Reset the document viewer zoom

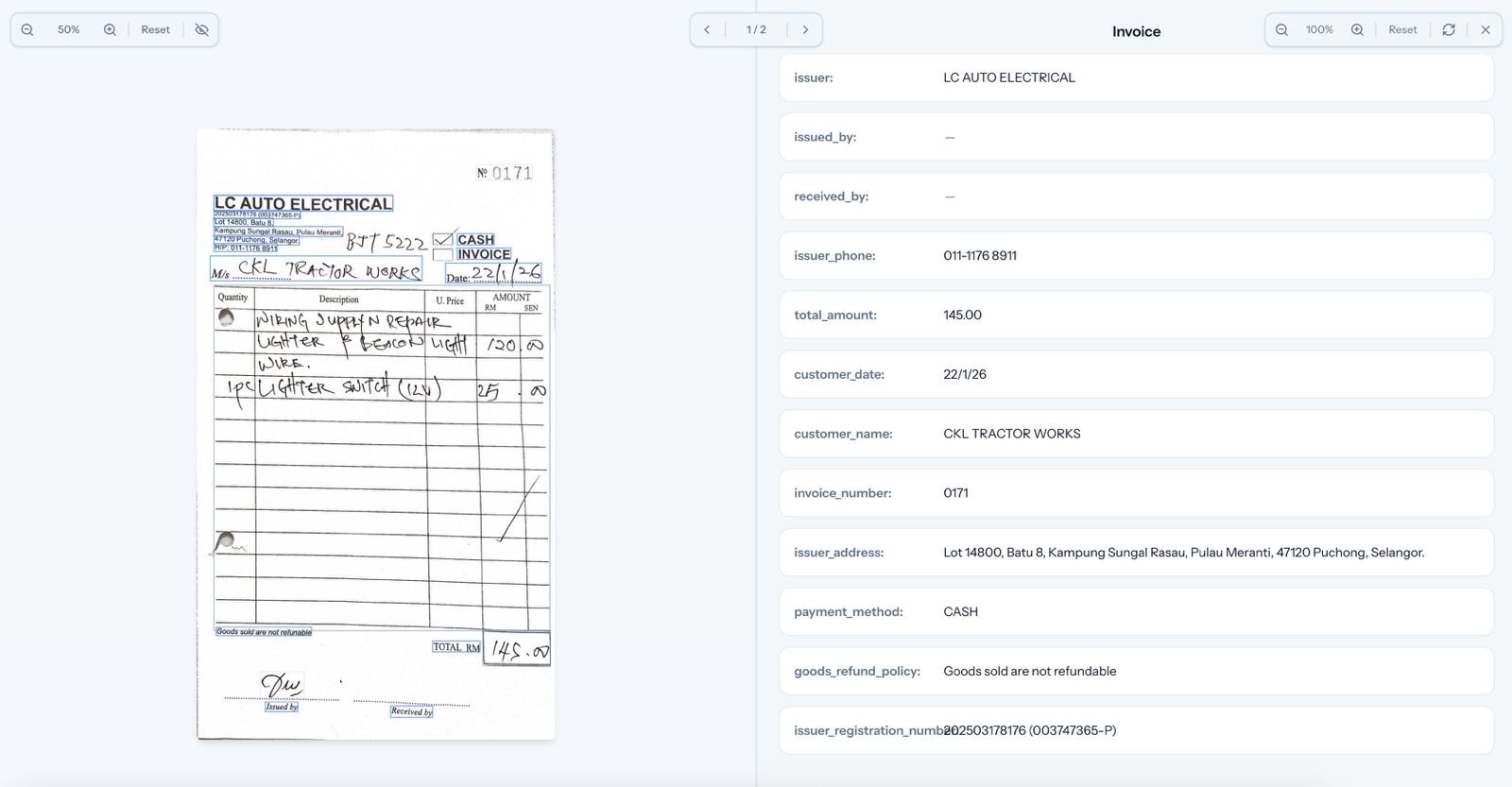point(155,29)
